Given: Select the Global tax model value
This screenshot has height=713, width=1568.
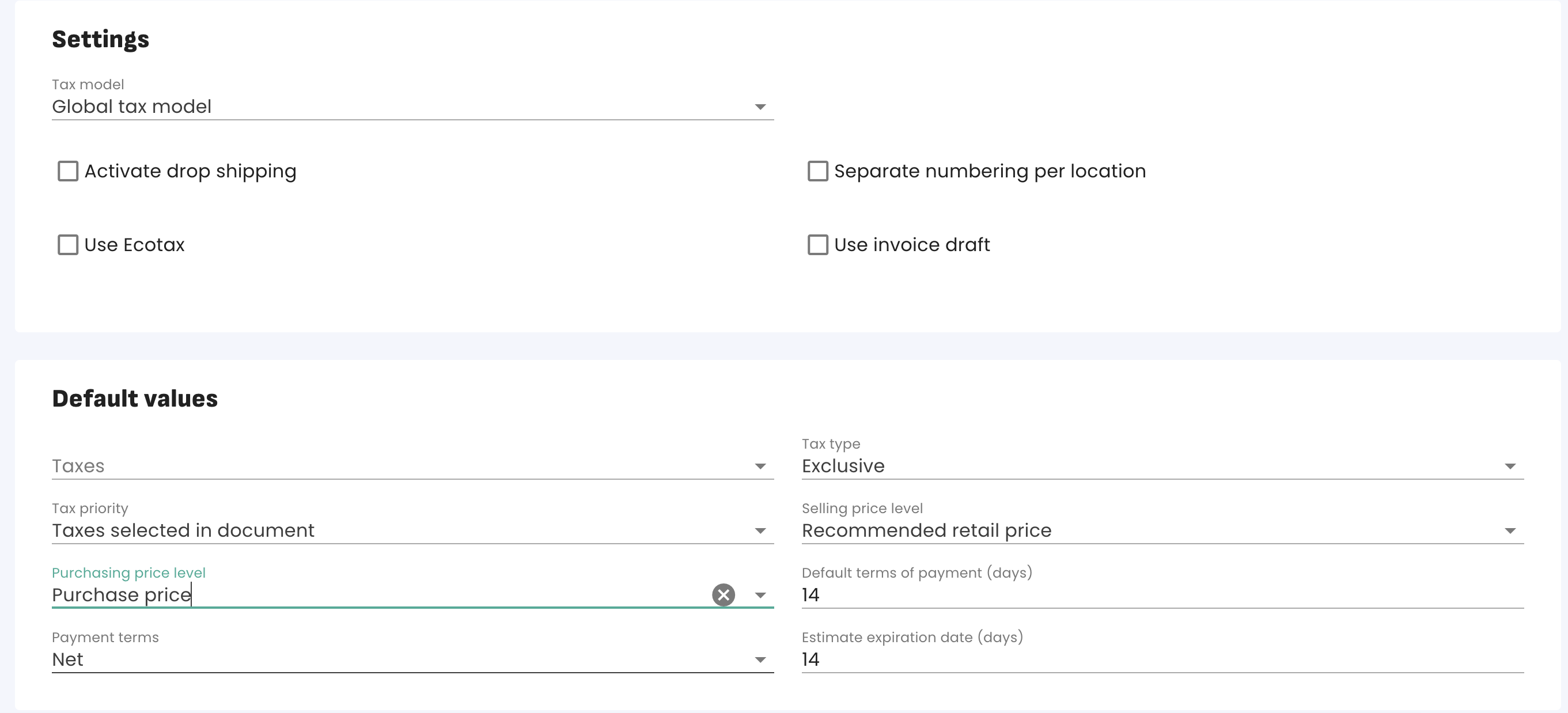Looking at the screenshot, I should pyautogui.click(x=131, y=107).
